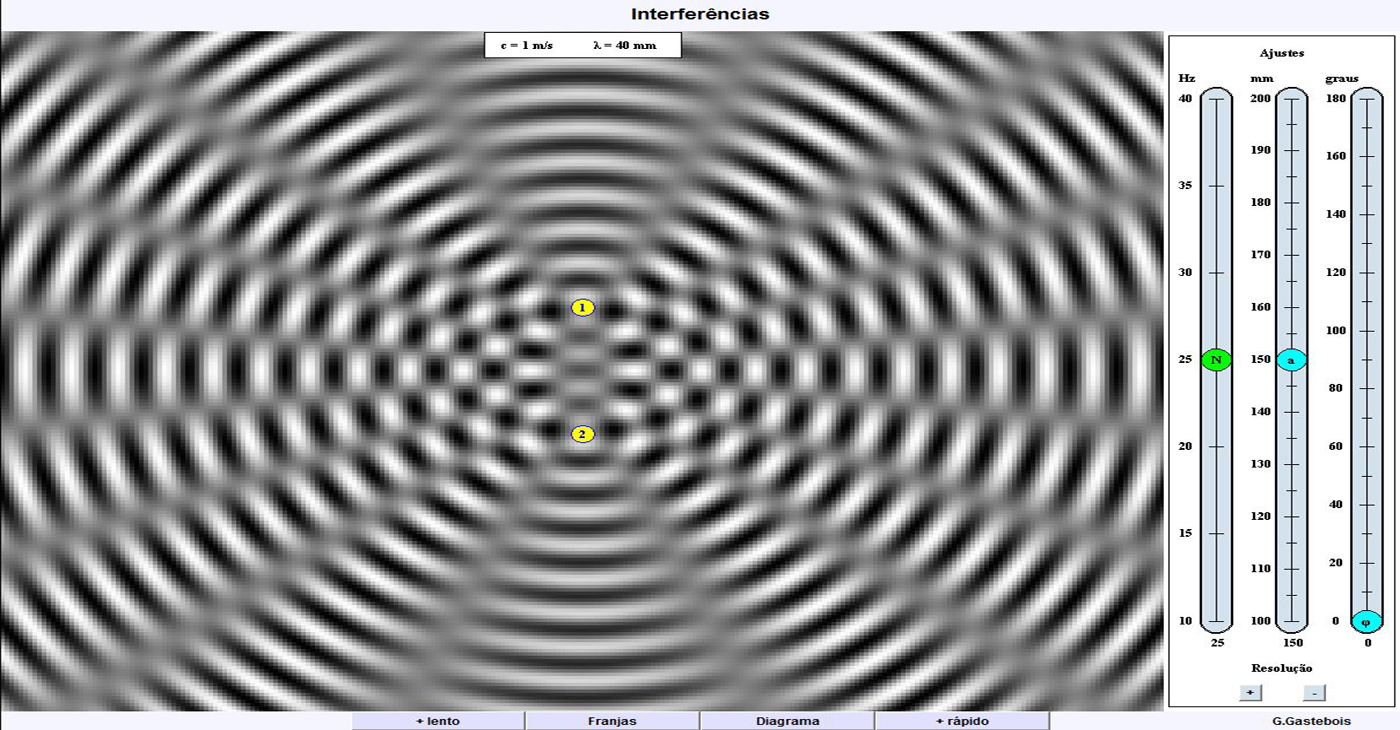Click the c = 1 m/s readout

click(x=526, y=46)
